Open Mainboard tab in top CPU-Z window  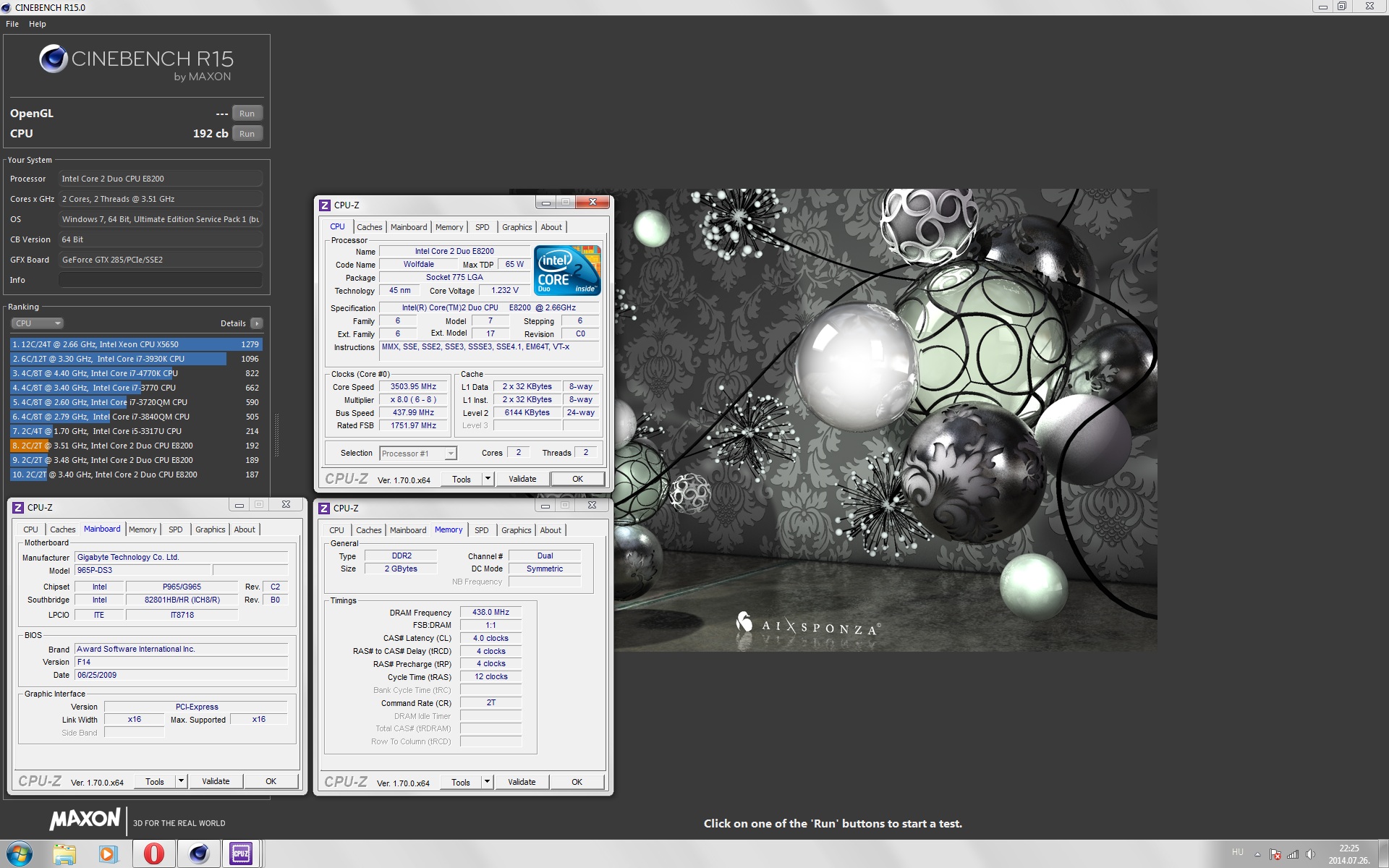[x=409, y=227]
